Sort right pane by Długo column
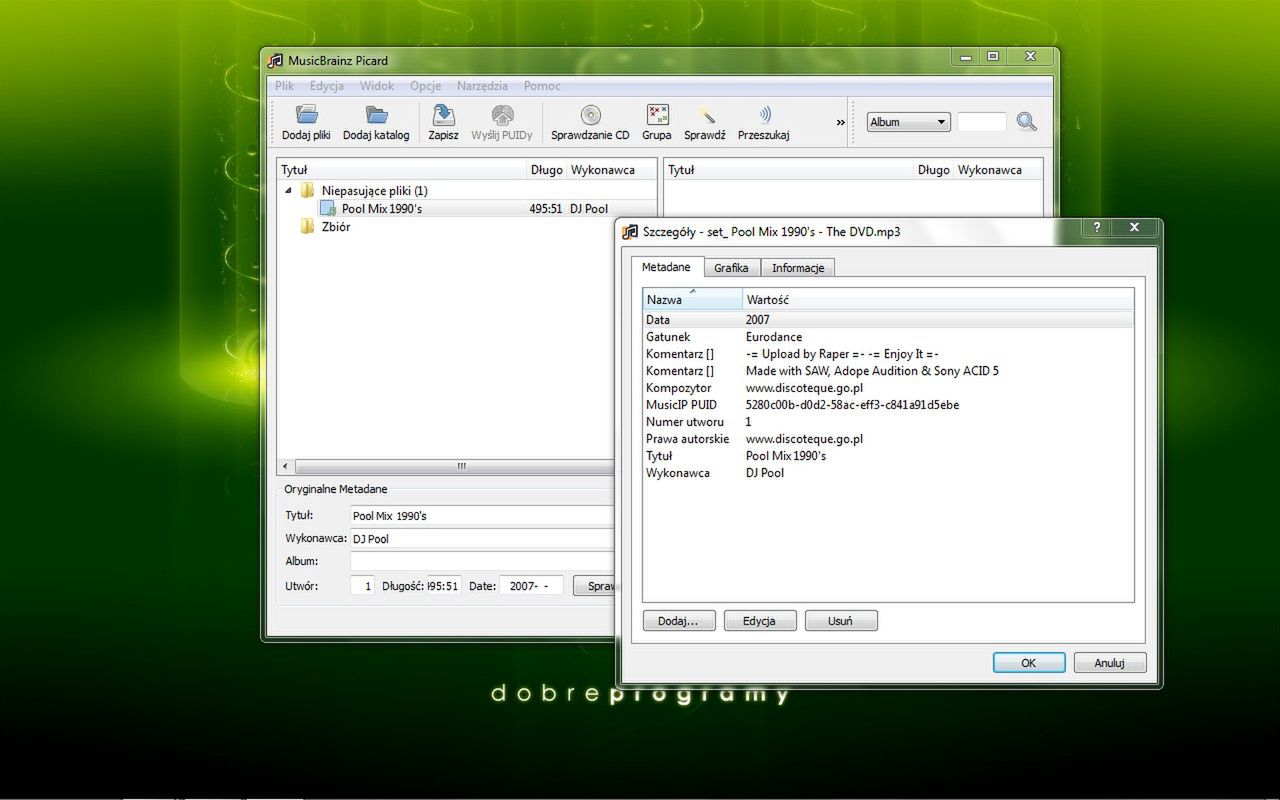1280x800 pixels. [934, 170]
